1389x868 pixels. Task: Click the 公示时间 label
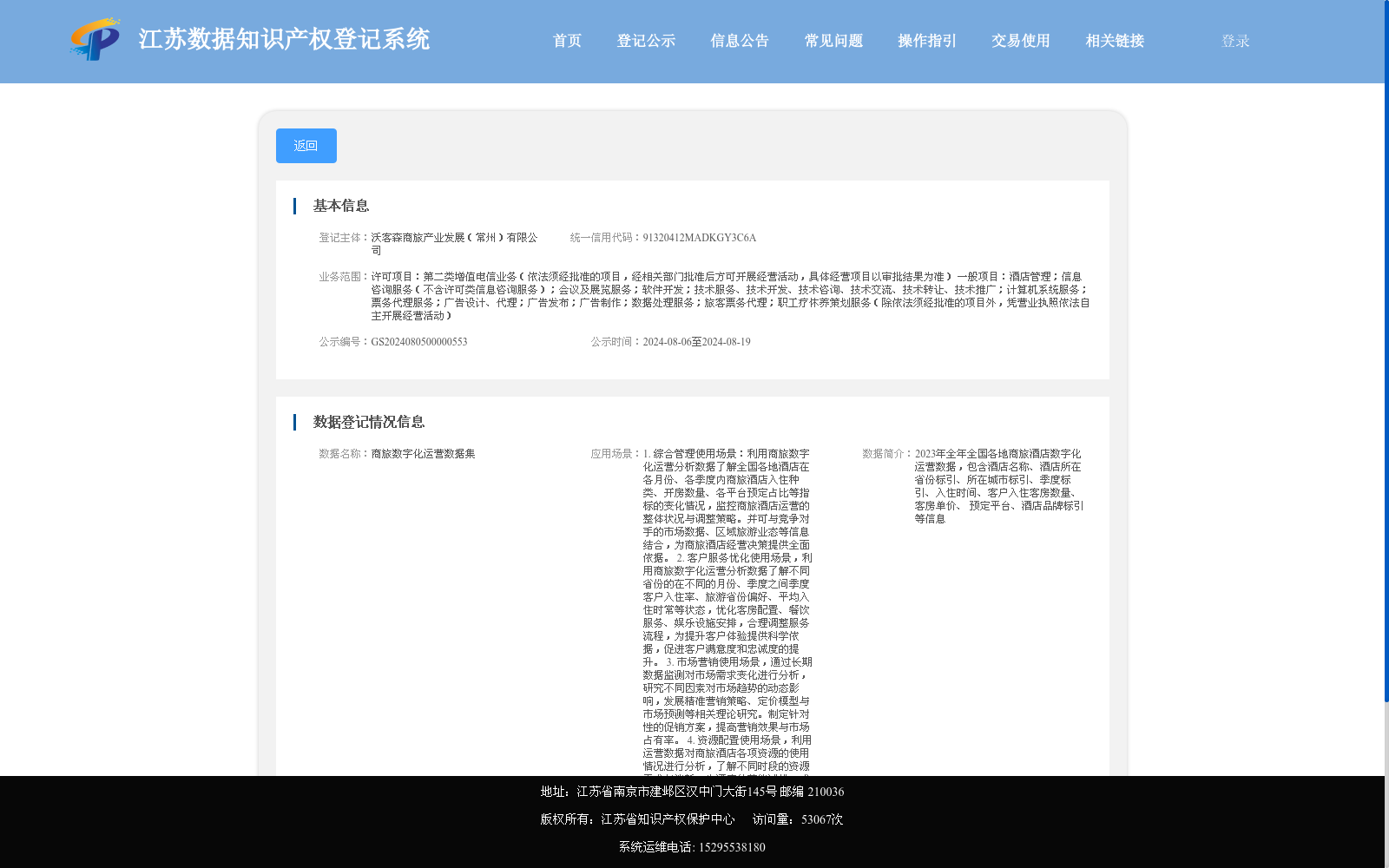(616, 342)
